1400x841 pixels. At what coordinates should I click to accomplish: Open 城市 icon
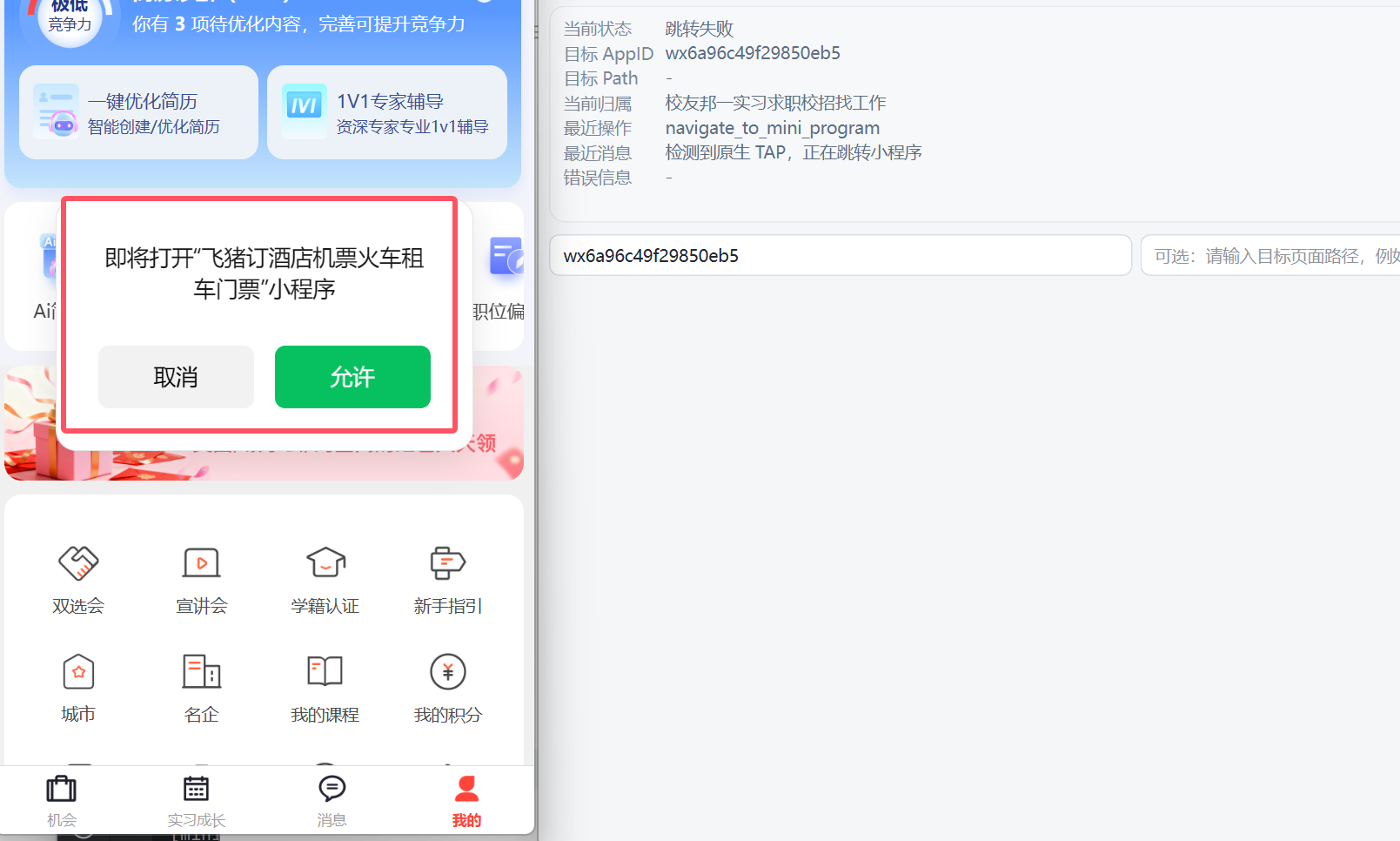coord(78,671)
